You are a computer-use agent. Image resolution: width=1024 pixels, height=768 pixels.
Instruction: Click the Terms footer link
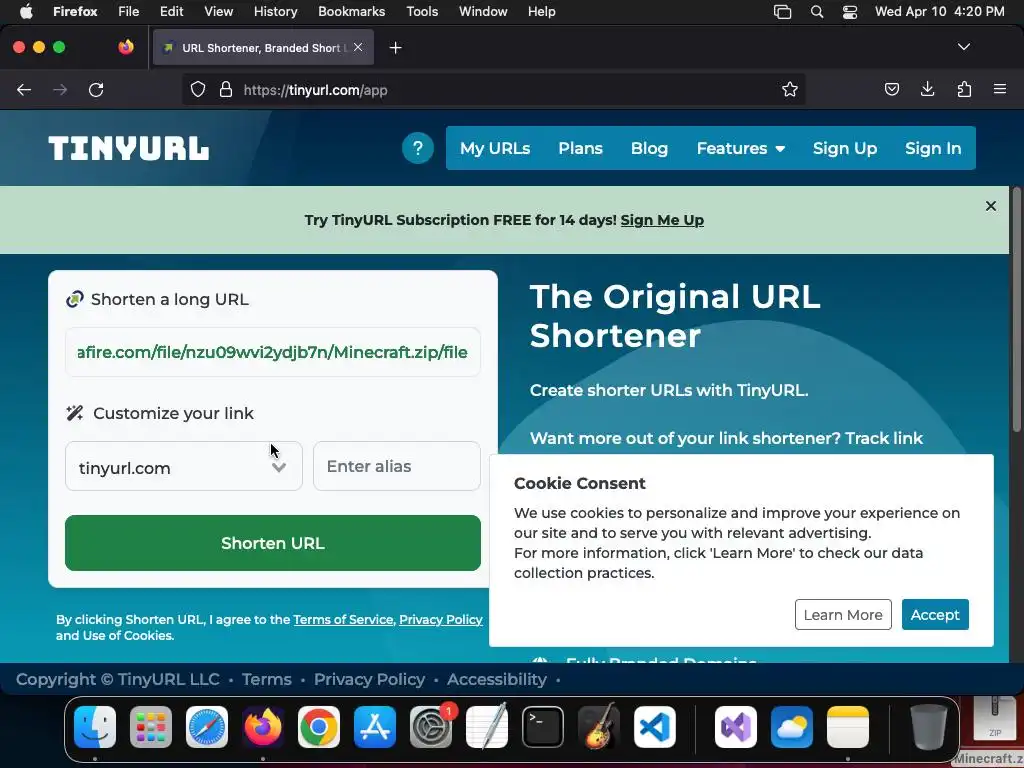[x=266, y=679]
